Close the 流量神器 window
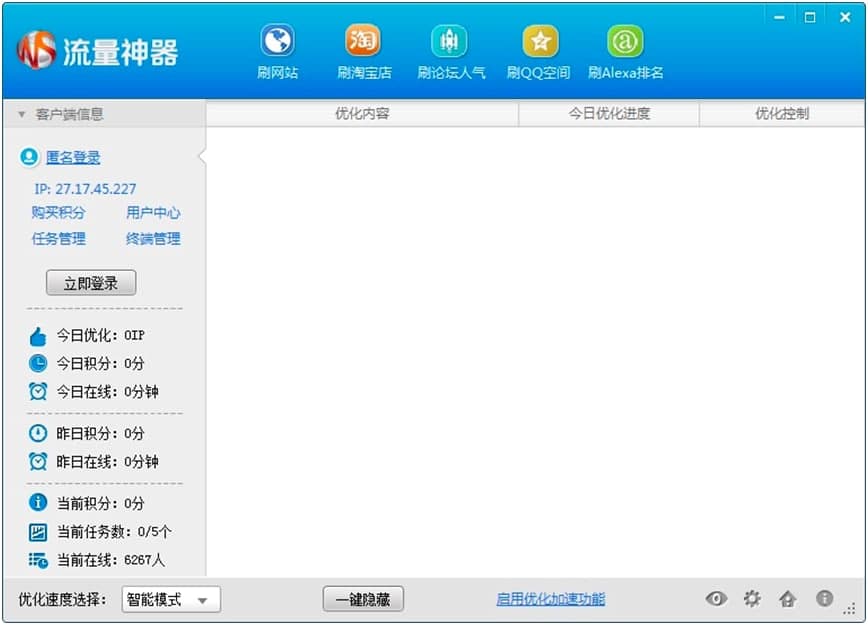The width and height of the screenshot is (868, 625). (x=845, y=17)
